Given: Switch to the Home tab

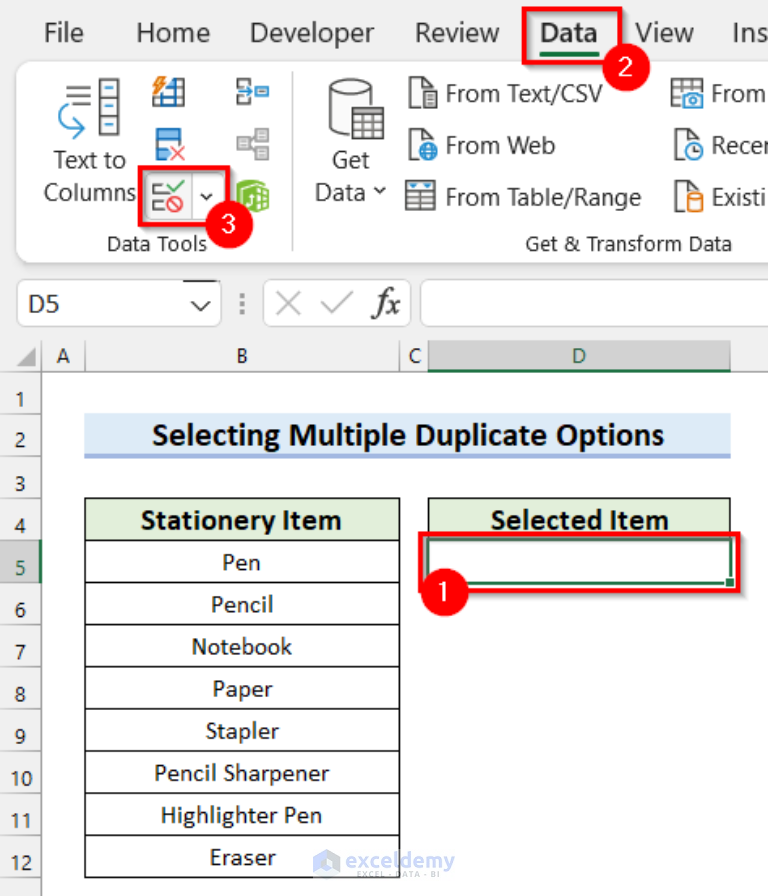Looking at the screenshot, I should [173, 33].
